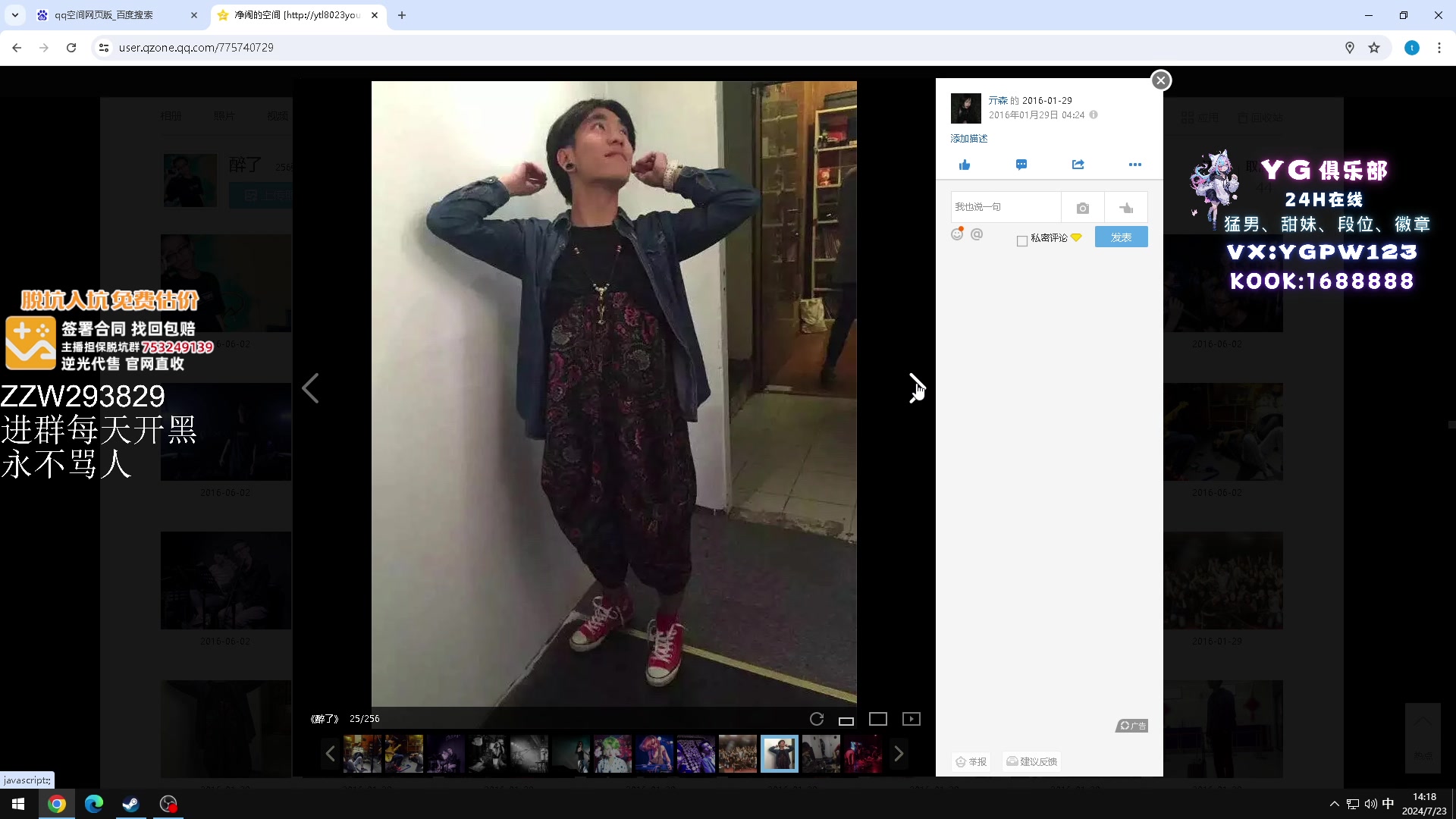This screenshot has width=1456, height=819.
Task: Start slideshow with the play icon
Action: (x=911, y=719)
